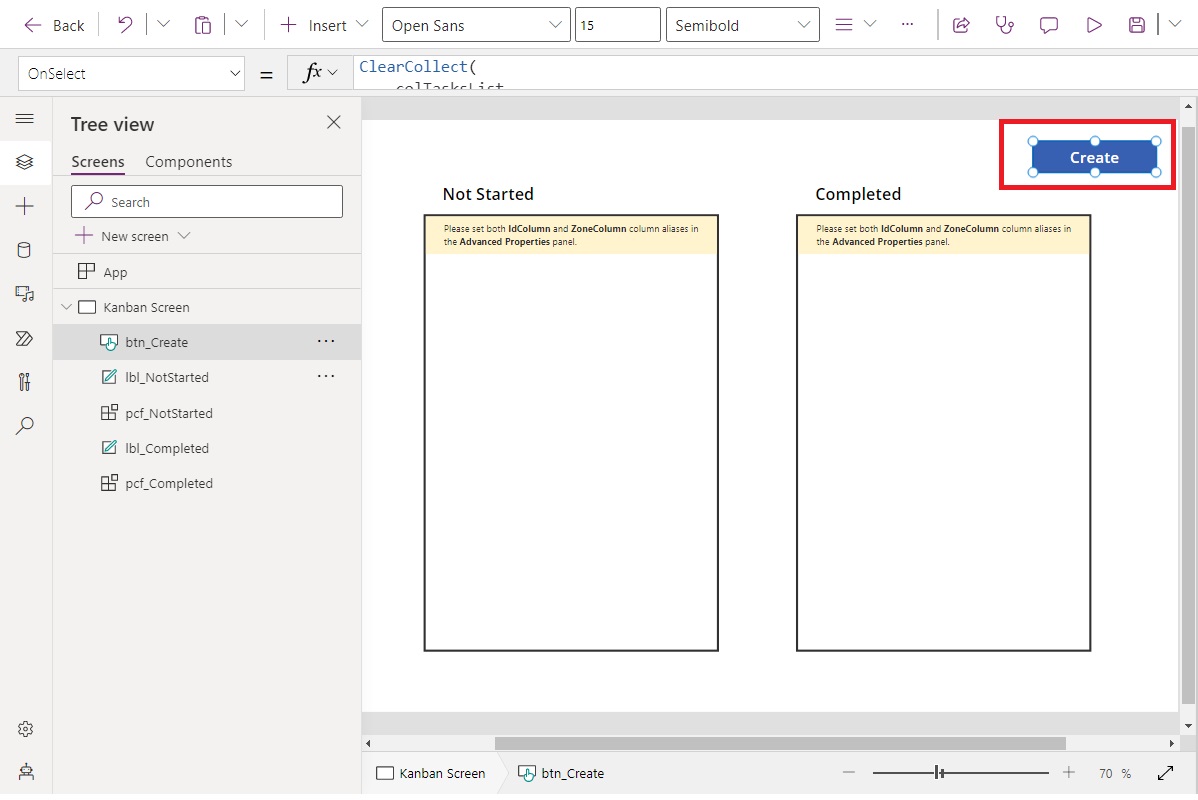Screen dimensions: 1198x800
Task: Open Comments from the top toolbar
Action: 1048,24
